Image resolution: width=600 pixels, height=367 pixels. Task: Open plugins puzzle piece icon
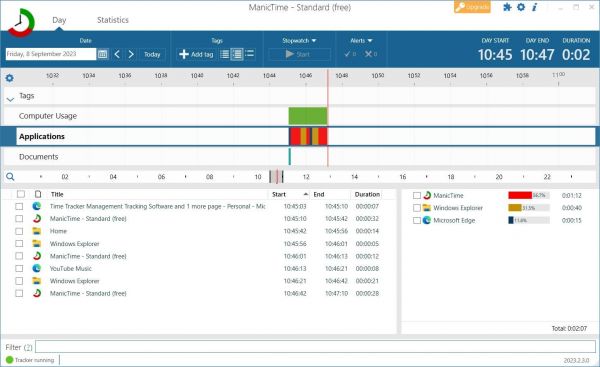point(507,7)
